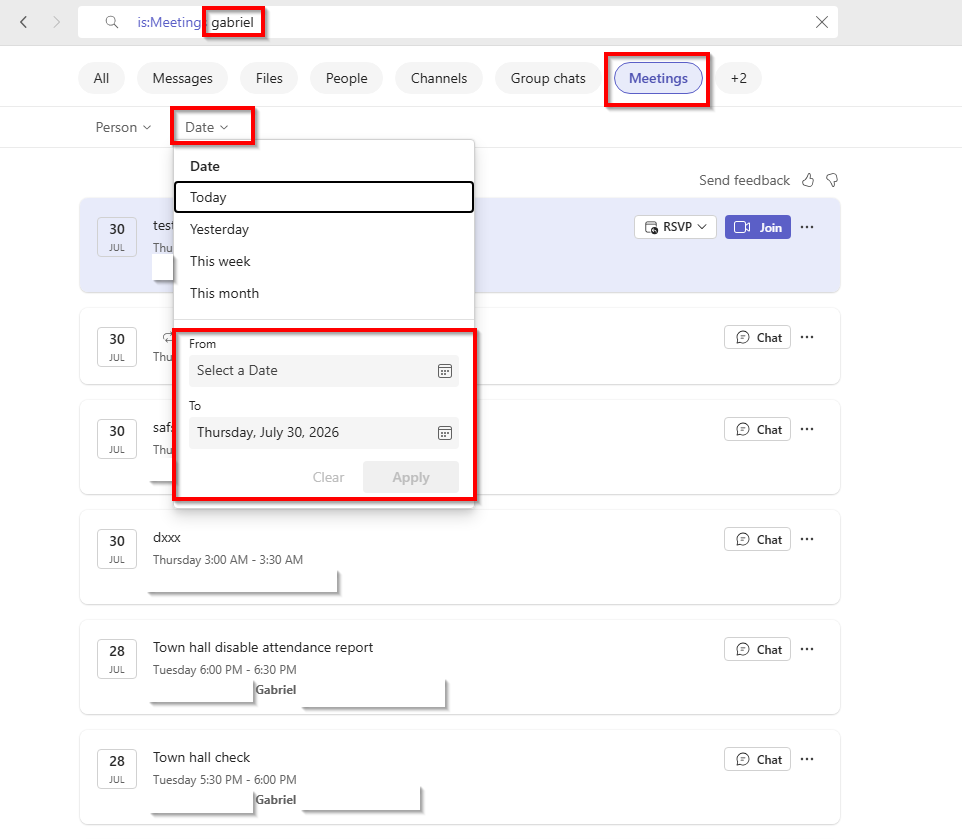Join the meeting with the Join button
Screen dimensions: 962x839
[758, 228]
